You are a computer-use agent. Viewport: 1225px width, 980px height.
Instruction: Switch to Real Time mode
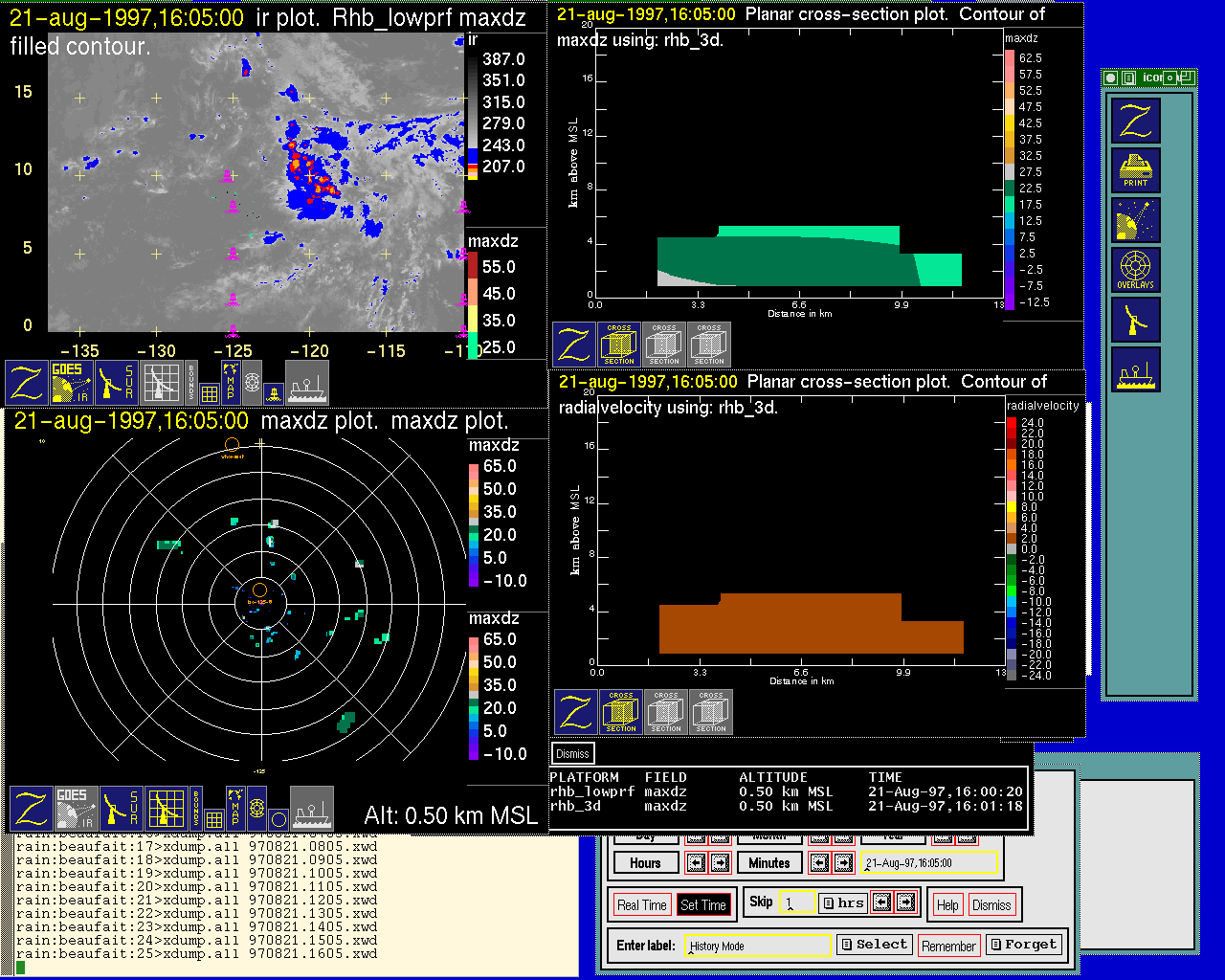641,905
